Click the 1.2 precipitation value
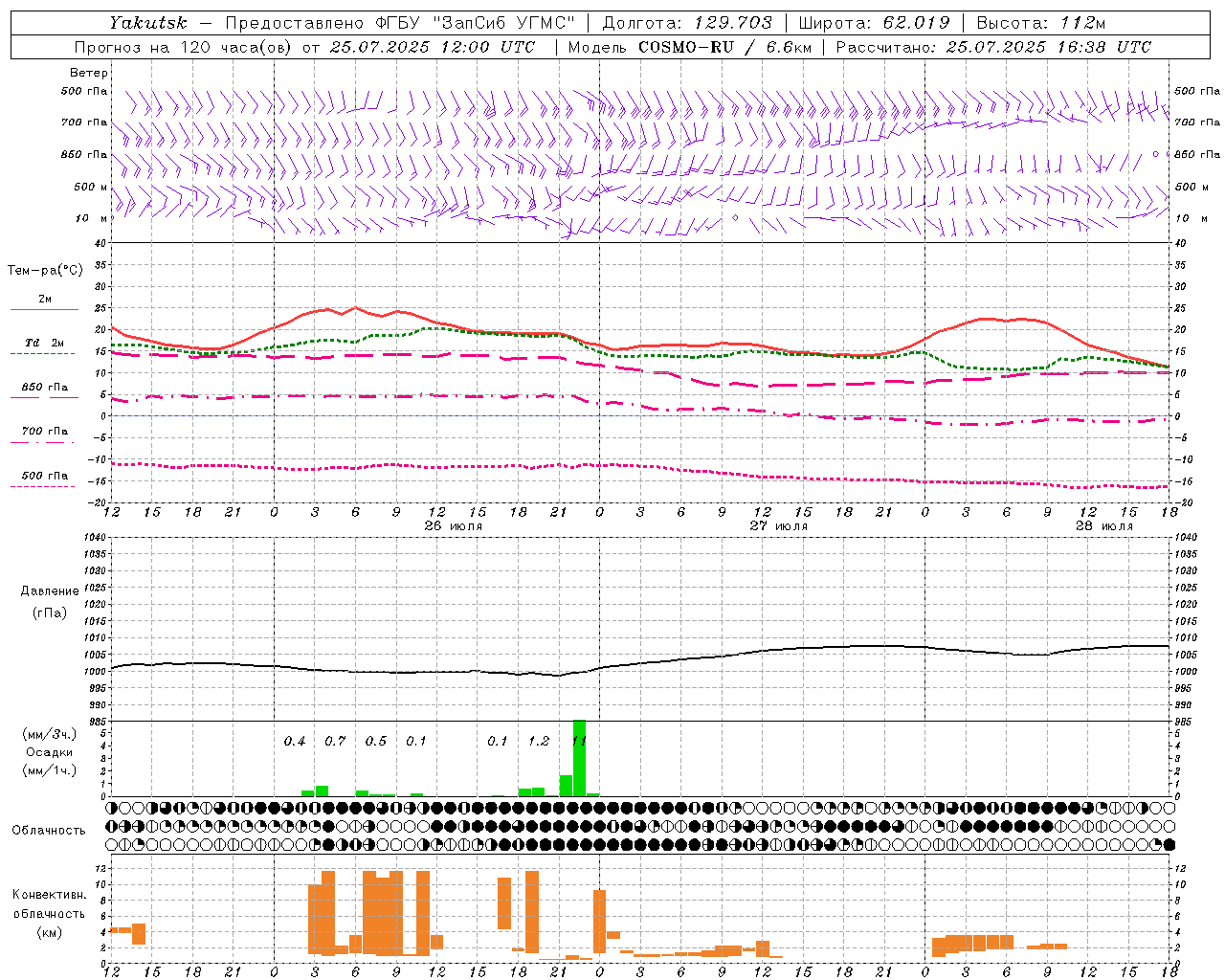Screen dimensions: 1225x980 (539, 742)
